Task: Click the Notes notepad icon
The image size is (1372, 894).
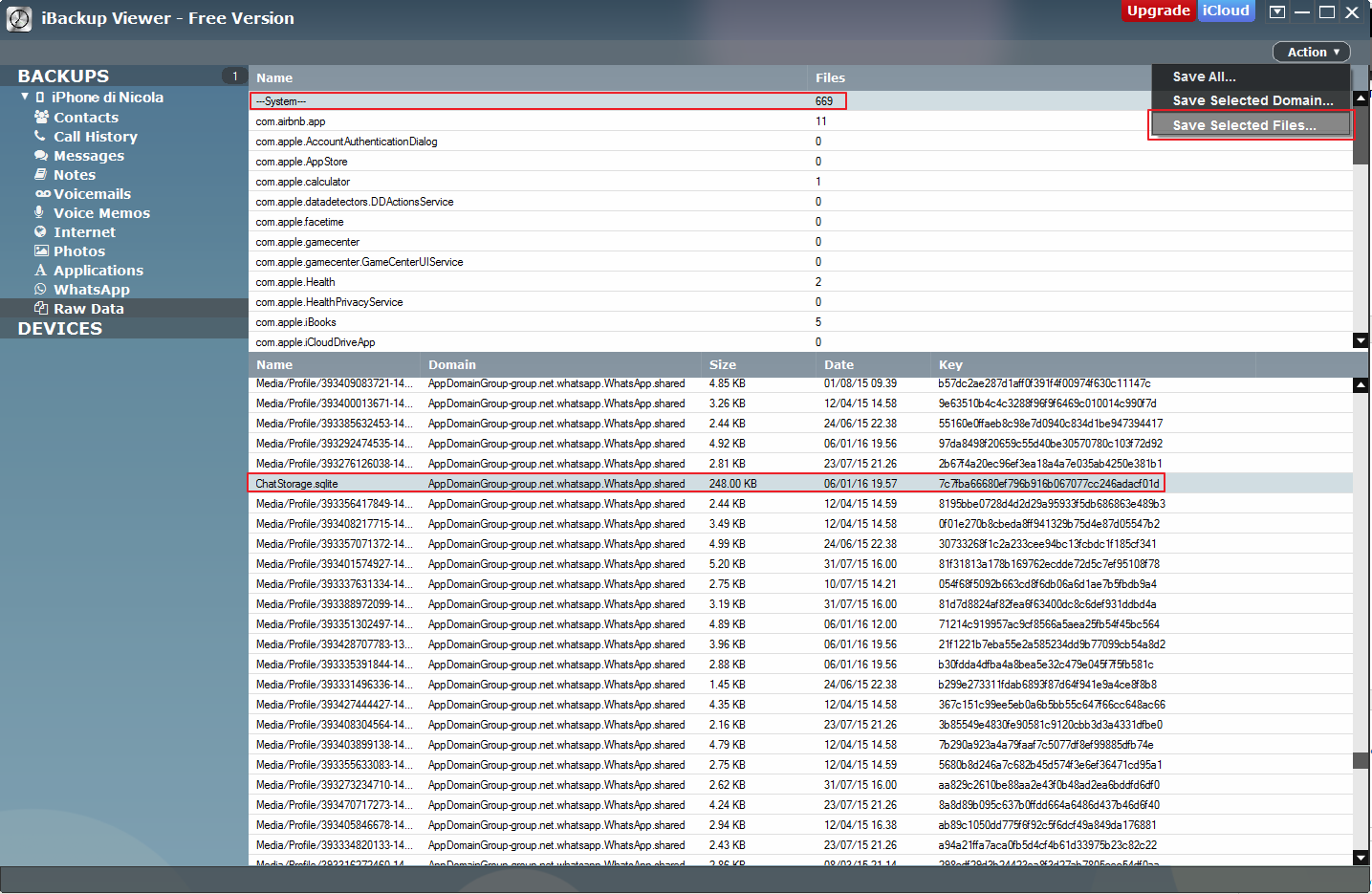Action: 41,174
